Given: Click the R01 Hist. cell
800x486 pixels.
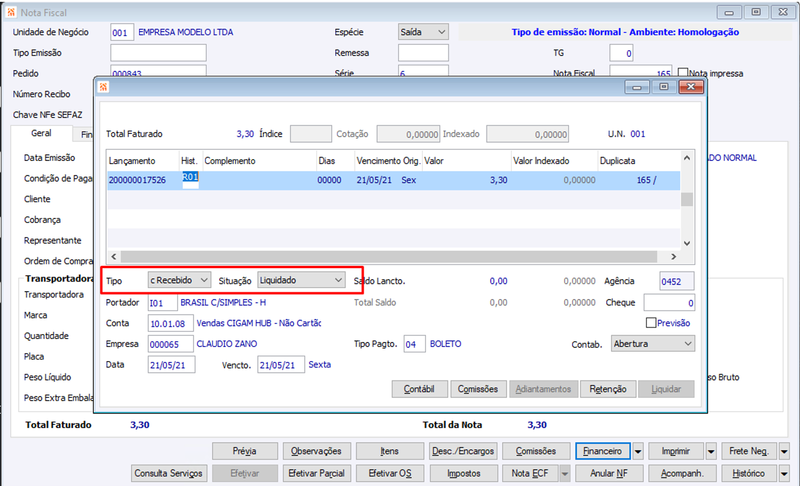Looking at the screenshot, I should point(190,180).
